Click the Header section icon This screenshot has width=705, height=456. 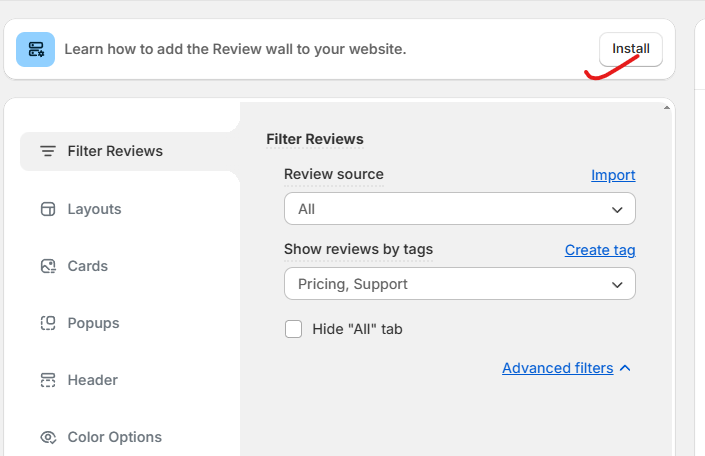pos(47,380)
